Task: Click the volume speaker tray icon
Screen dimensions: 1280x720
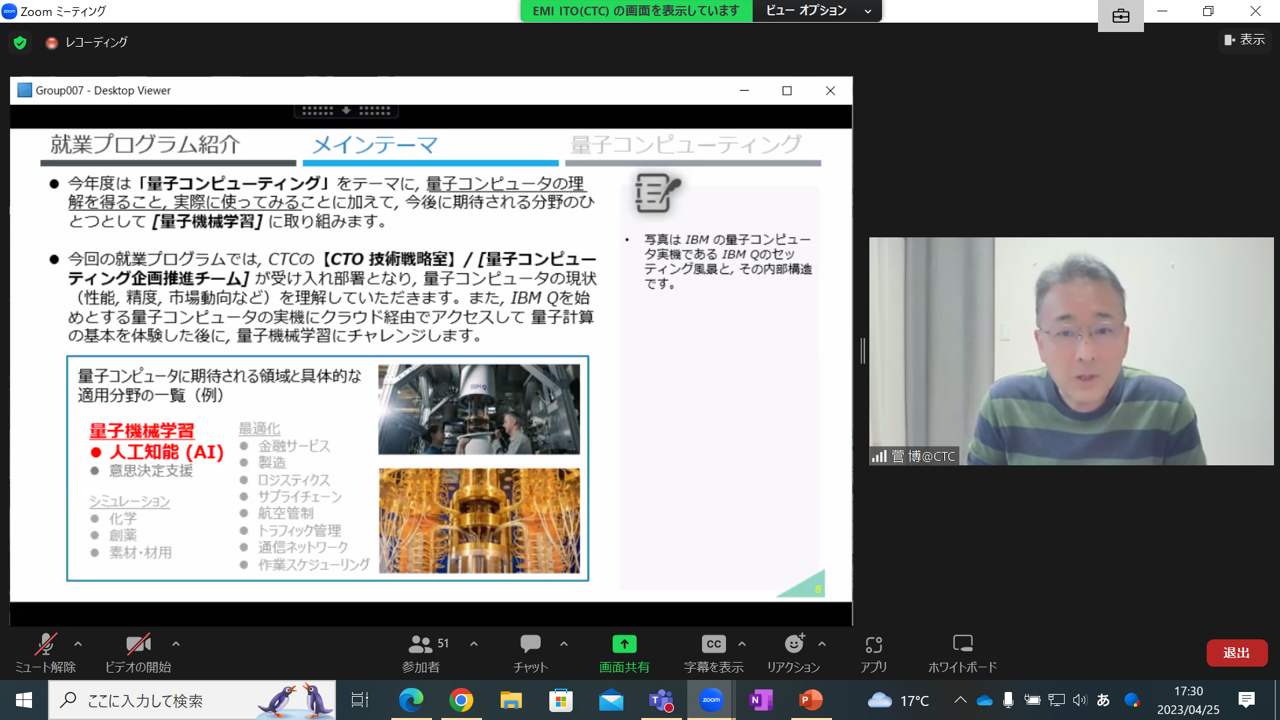Action: 1080,700
